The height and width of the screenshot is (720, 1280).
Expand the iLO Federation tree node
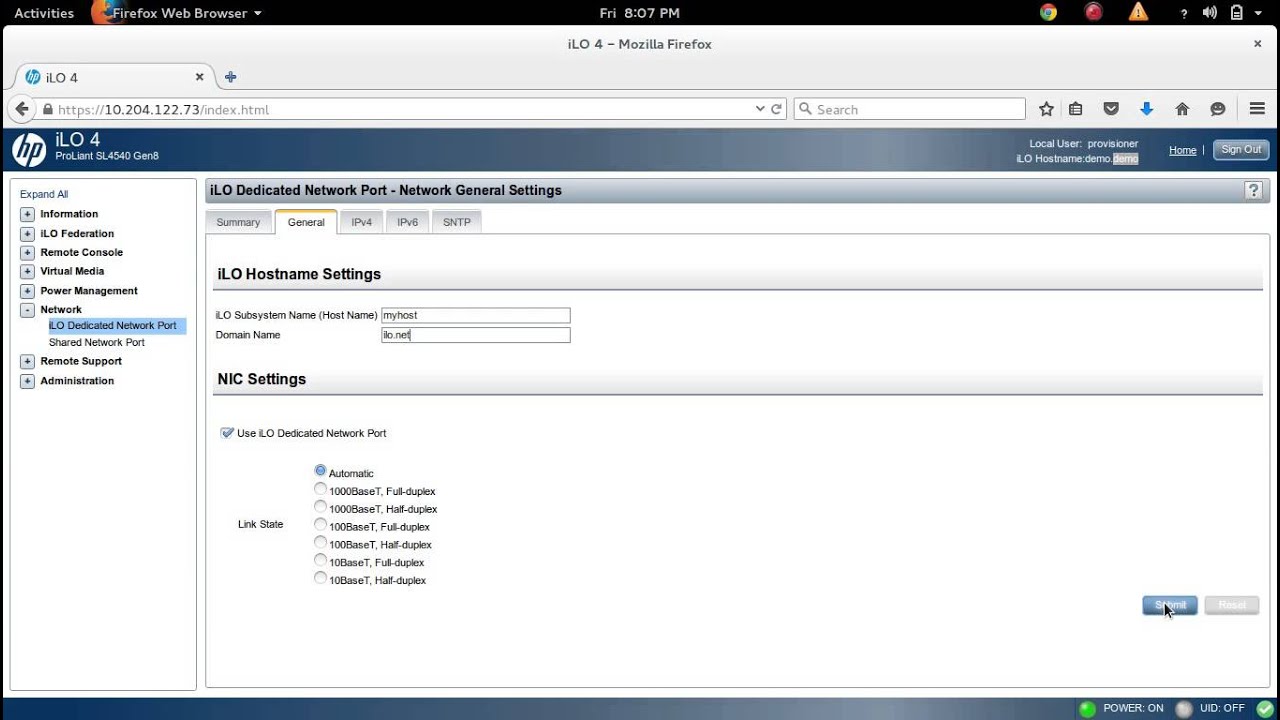coord(27,233)
